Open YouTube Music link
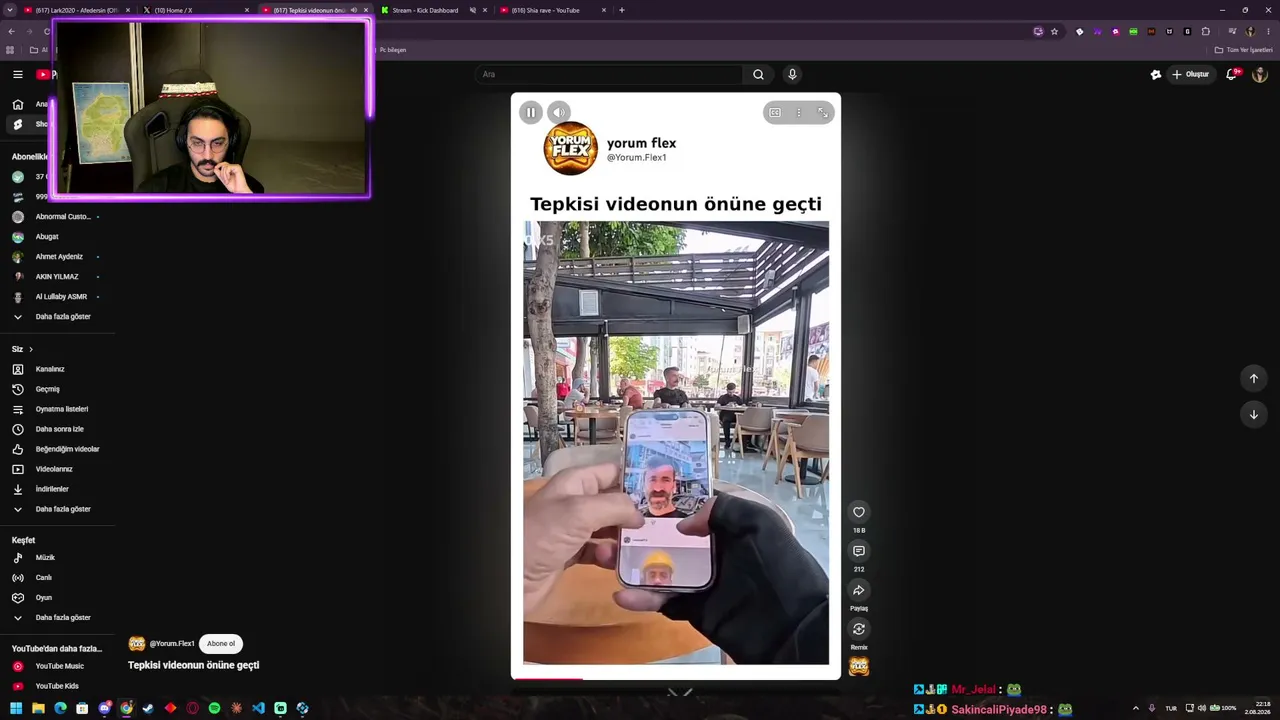 tap(60, 666)
